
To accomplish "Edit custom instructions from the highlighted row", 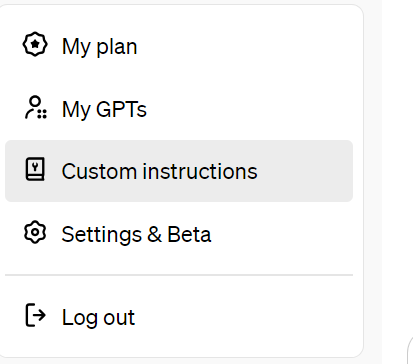I will coord(179,171).
